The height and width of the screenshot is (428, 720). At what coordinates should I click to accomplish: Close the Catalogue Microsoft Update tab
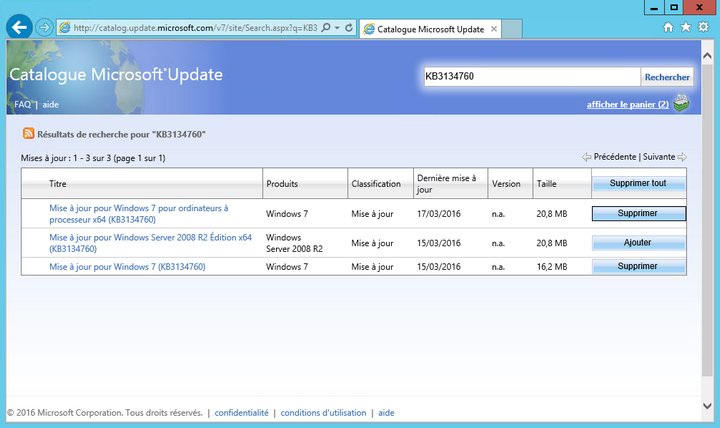tap(494, 29)
